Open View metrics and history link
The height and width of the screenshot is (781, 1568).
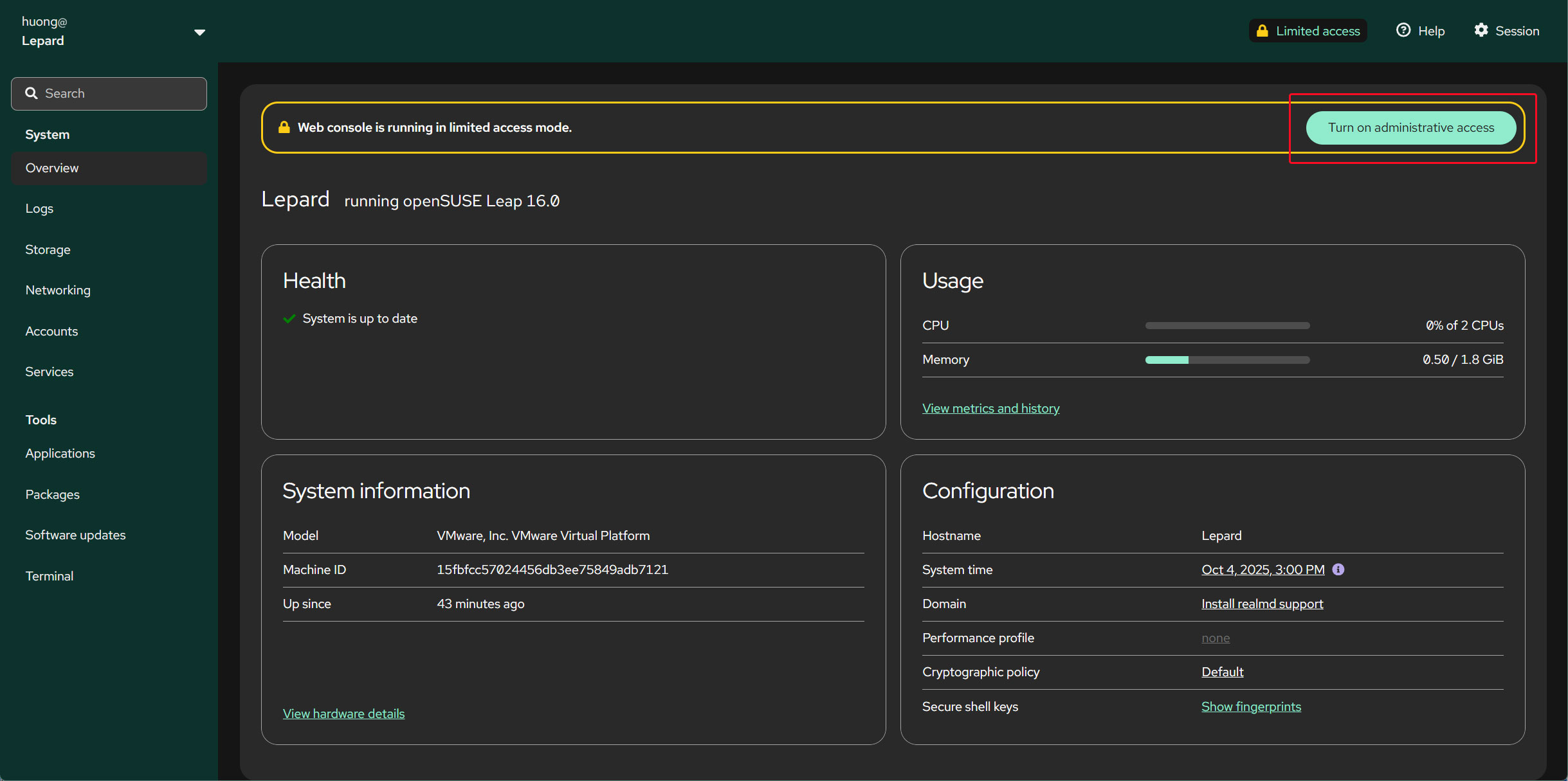click(990, 408)
